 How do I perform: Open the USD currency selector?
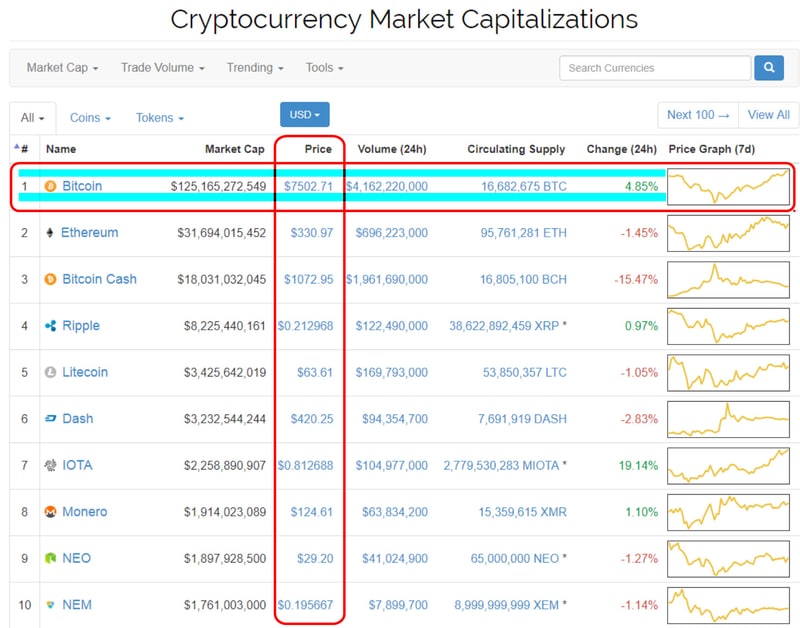[304, 115]
